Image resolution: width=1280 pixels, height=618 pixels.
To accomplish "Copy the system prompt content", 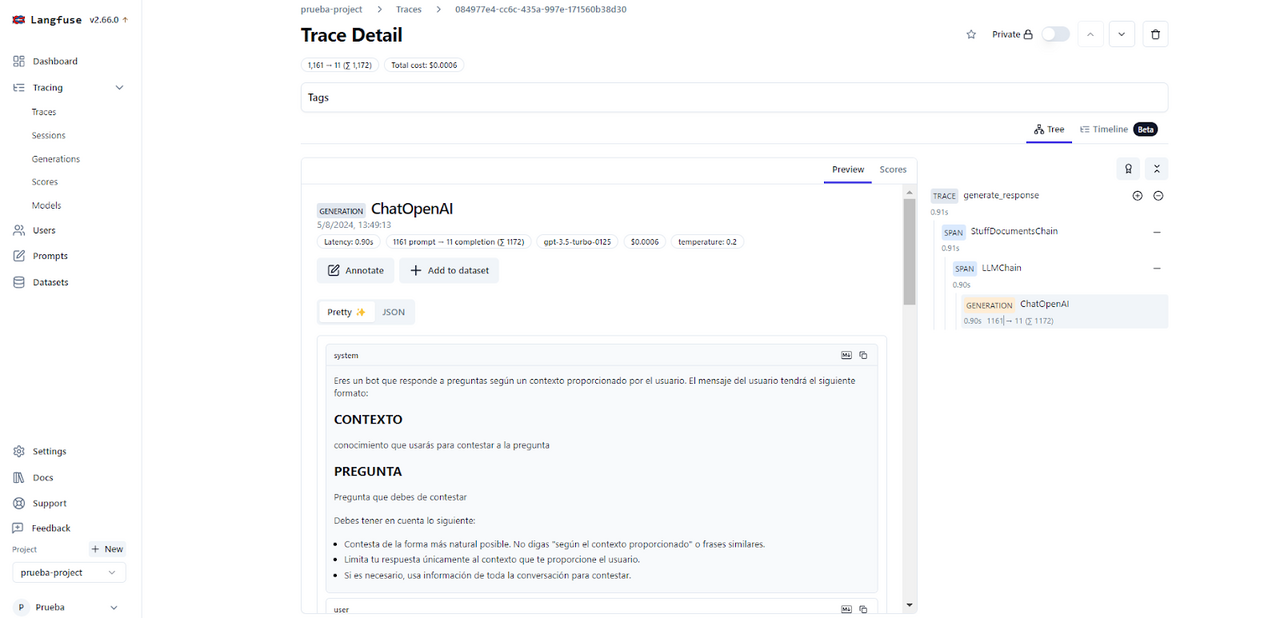I will tap(863, 354).
